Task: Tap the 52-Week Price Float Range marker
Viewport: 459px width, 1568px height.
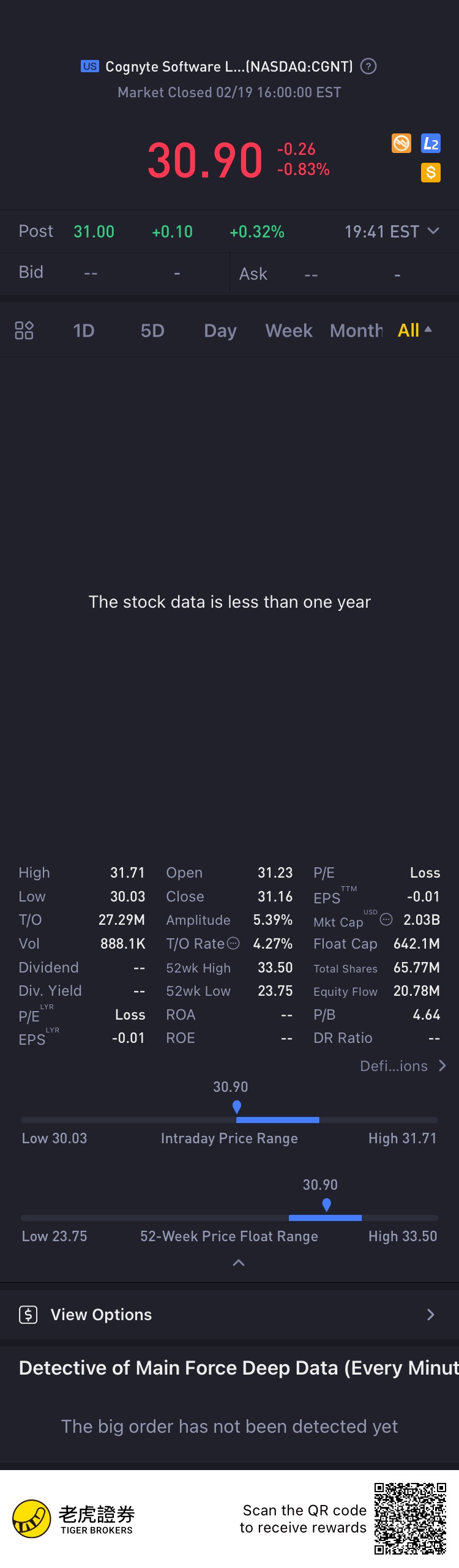Action: pyautogui.click(x=327, y=1204)
